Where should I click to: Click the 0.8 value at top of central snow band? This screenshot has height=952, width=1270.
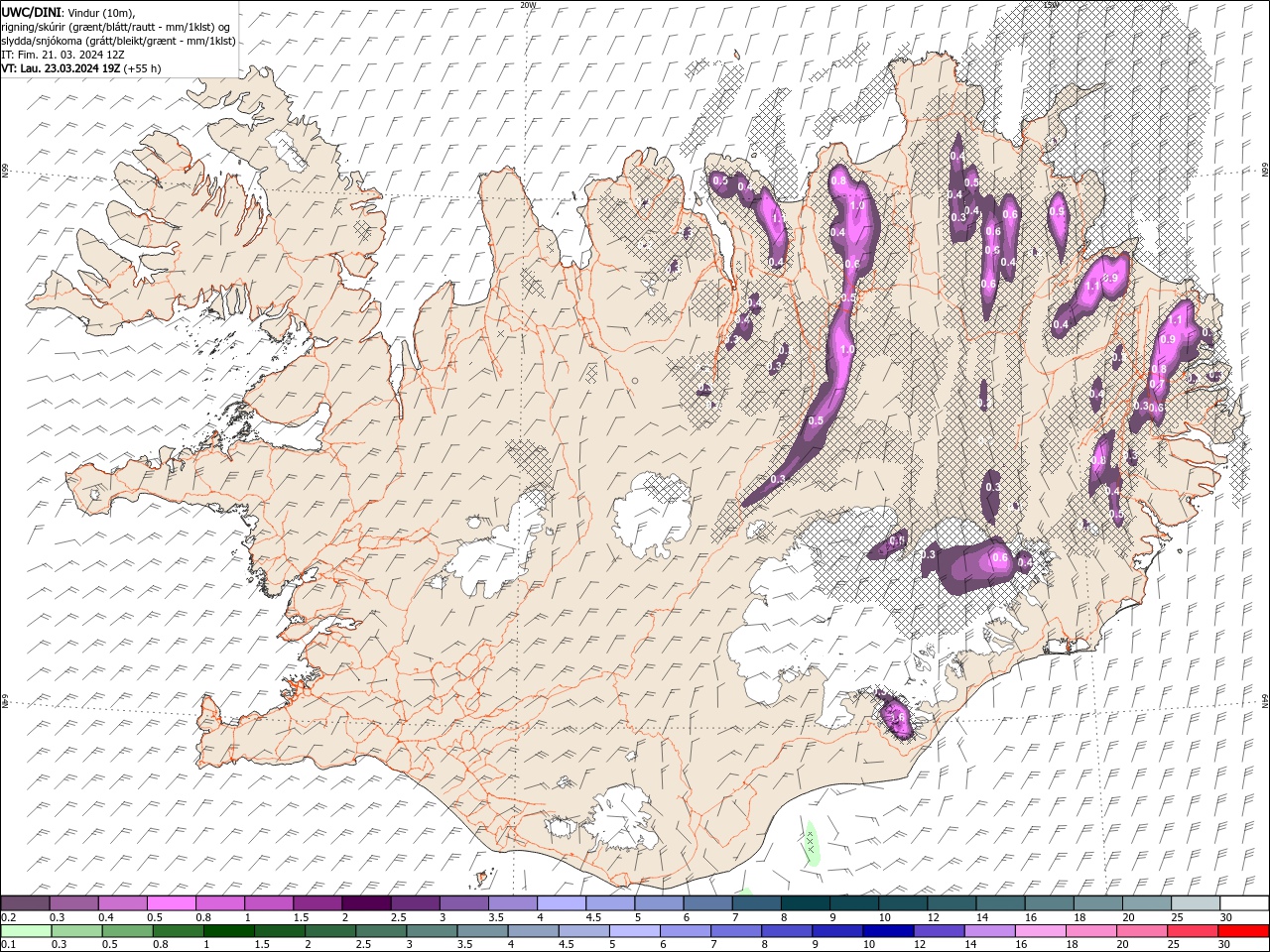coord(838,180)
